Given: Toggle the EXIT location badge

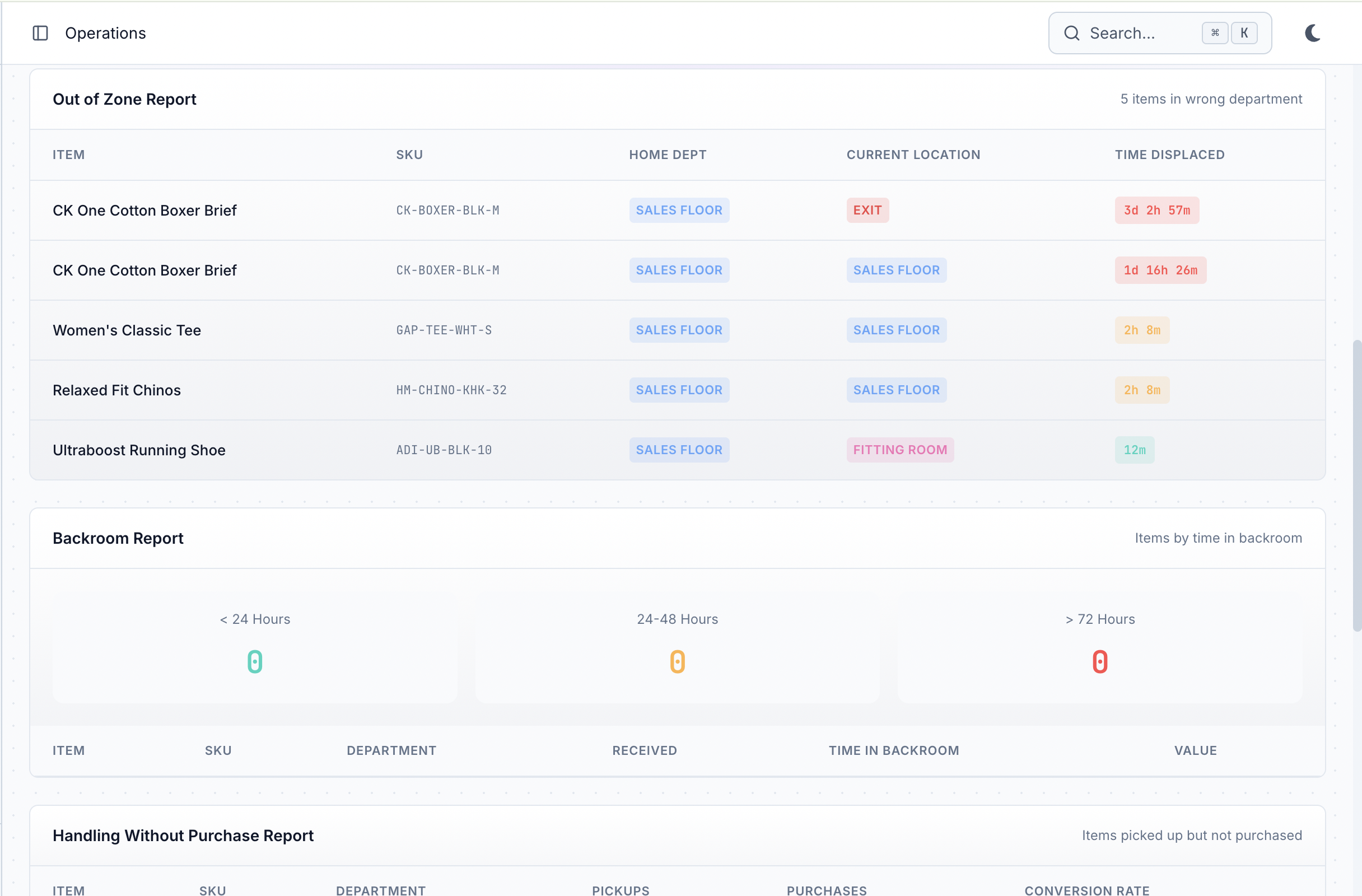Looking at the screenshot, I should 867,210.
